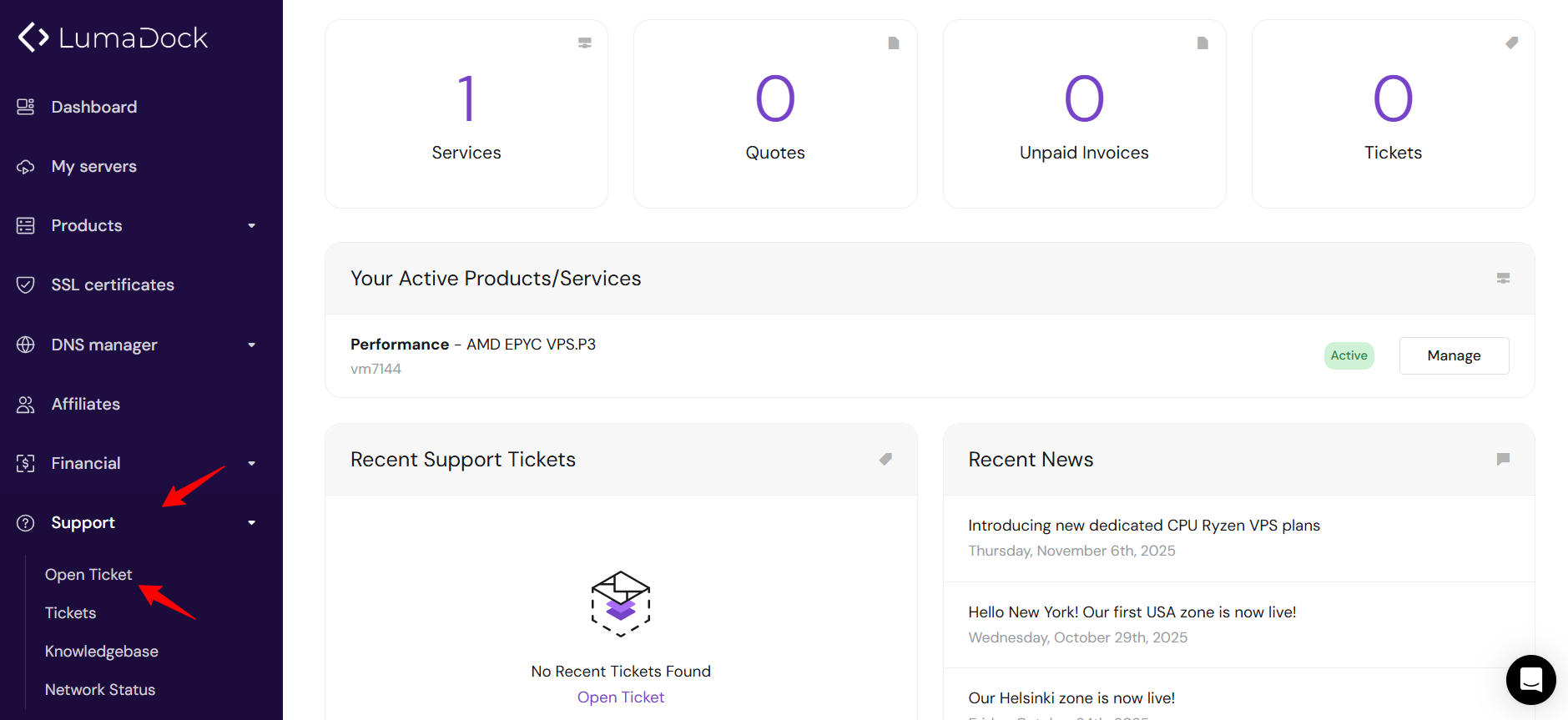This screenshot has width=1568, height=720.
Task: Open the Unpaid Invoices summary card
Action: click(1084, 114)
